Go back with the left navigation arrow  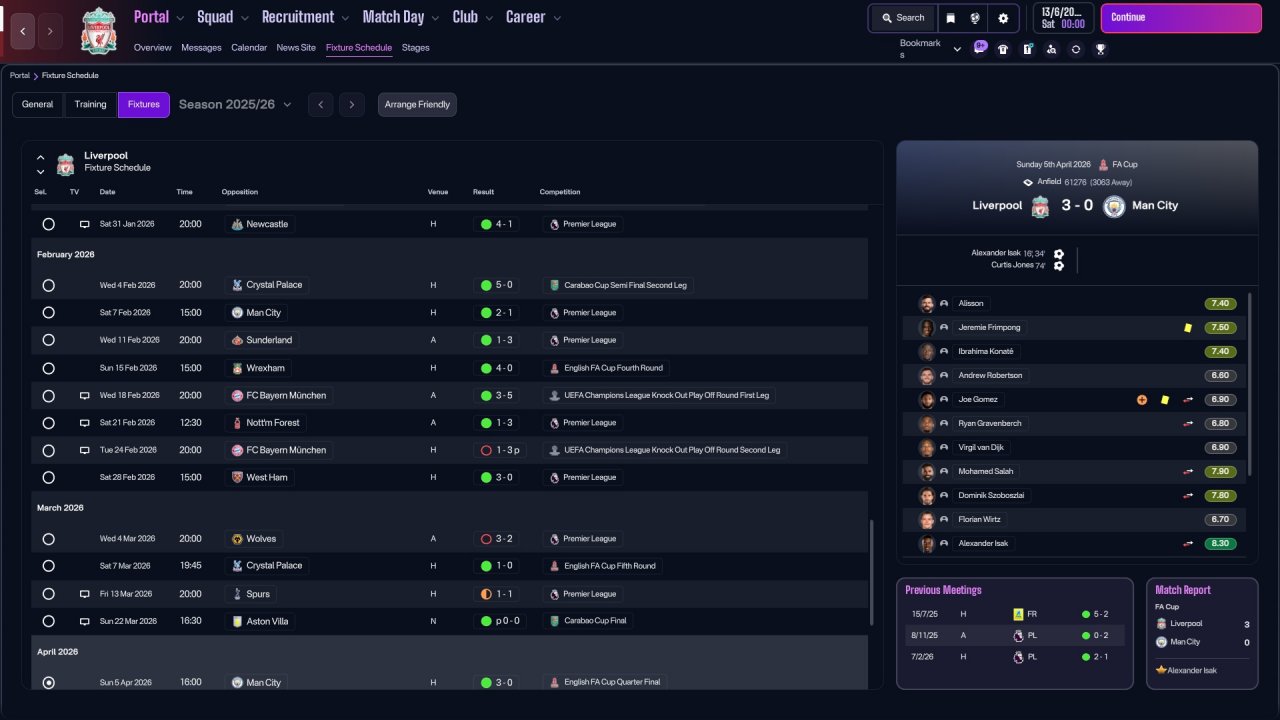pyautogui.click(x=22, y=31)
